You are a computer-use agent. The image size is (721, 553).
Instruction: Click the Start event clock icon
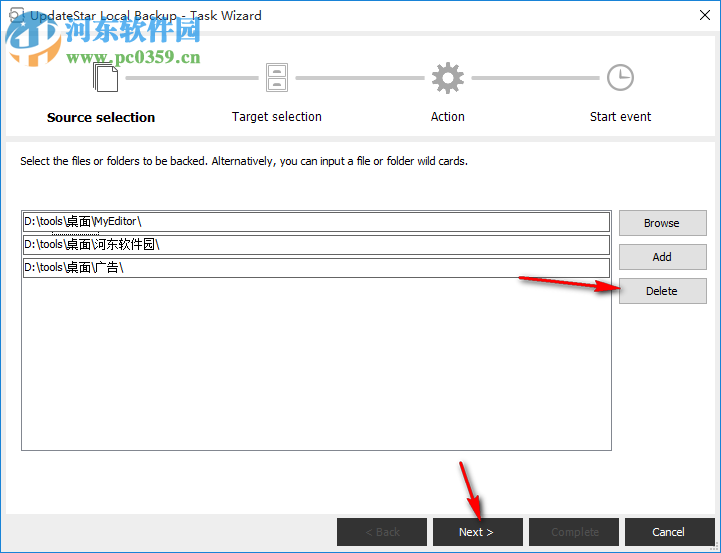click(x=620, y=77)
